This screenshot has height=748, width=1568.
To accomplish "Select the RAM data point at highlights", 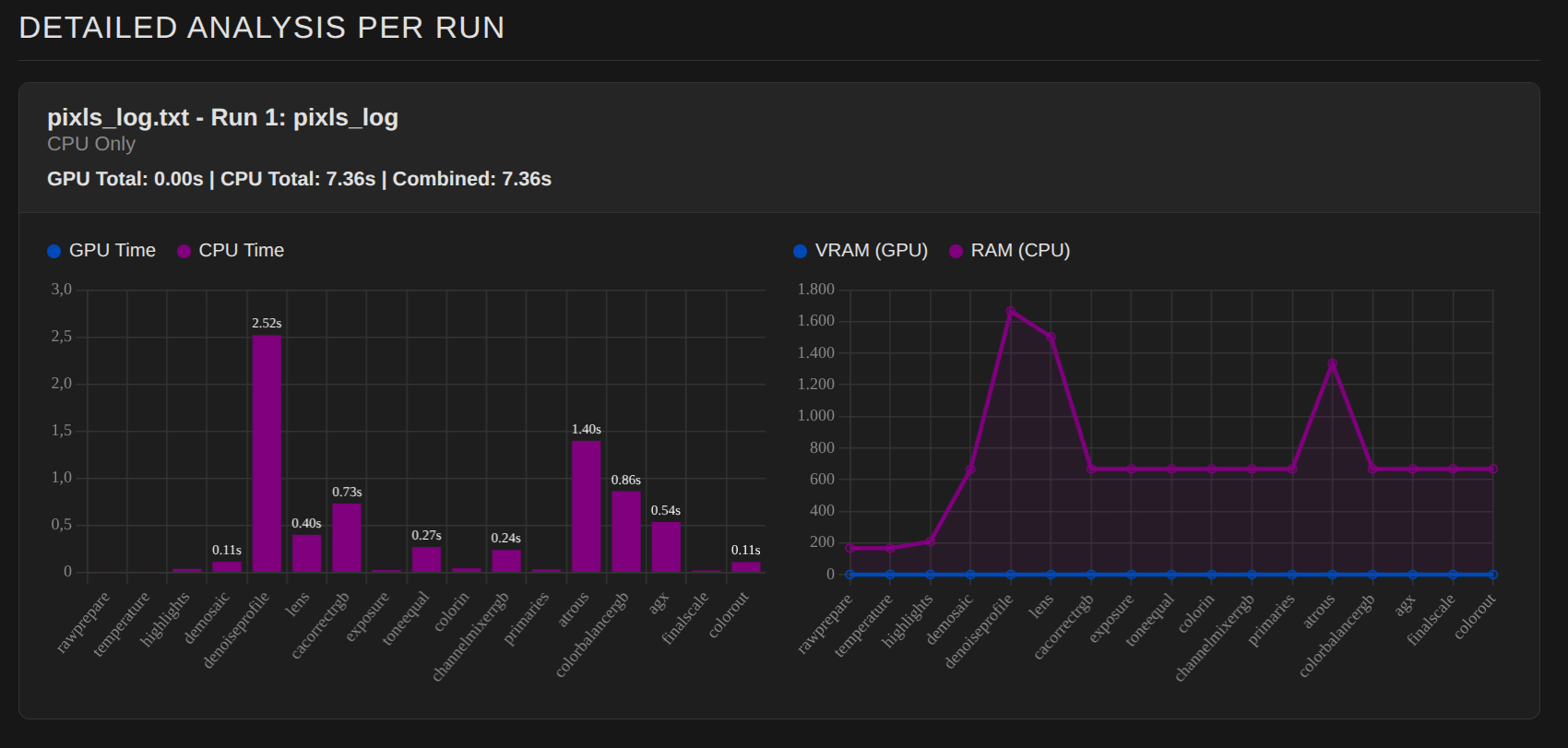I will click(x=930, y=541).
